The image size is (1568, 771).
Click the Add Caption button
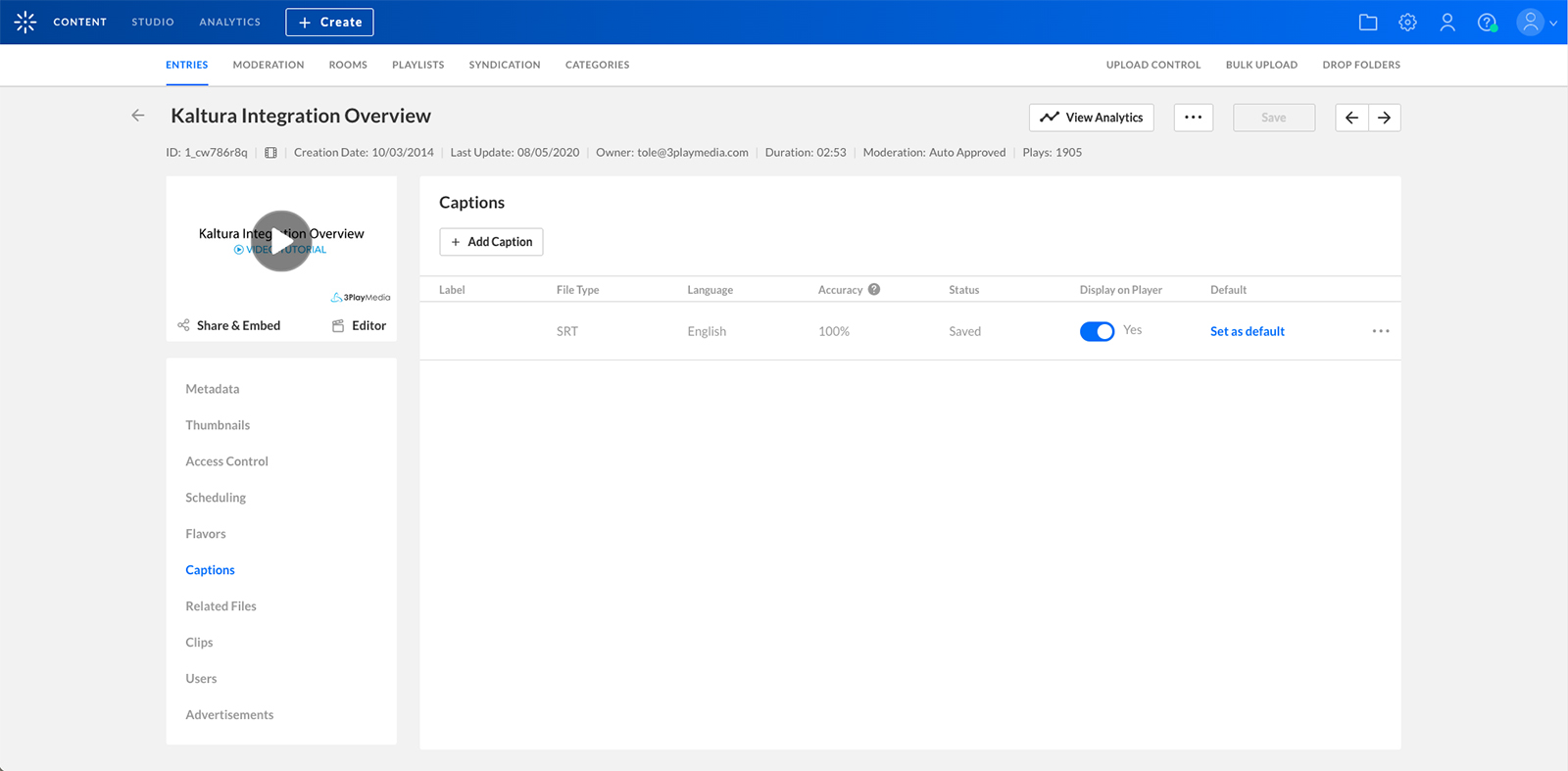491,242
